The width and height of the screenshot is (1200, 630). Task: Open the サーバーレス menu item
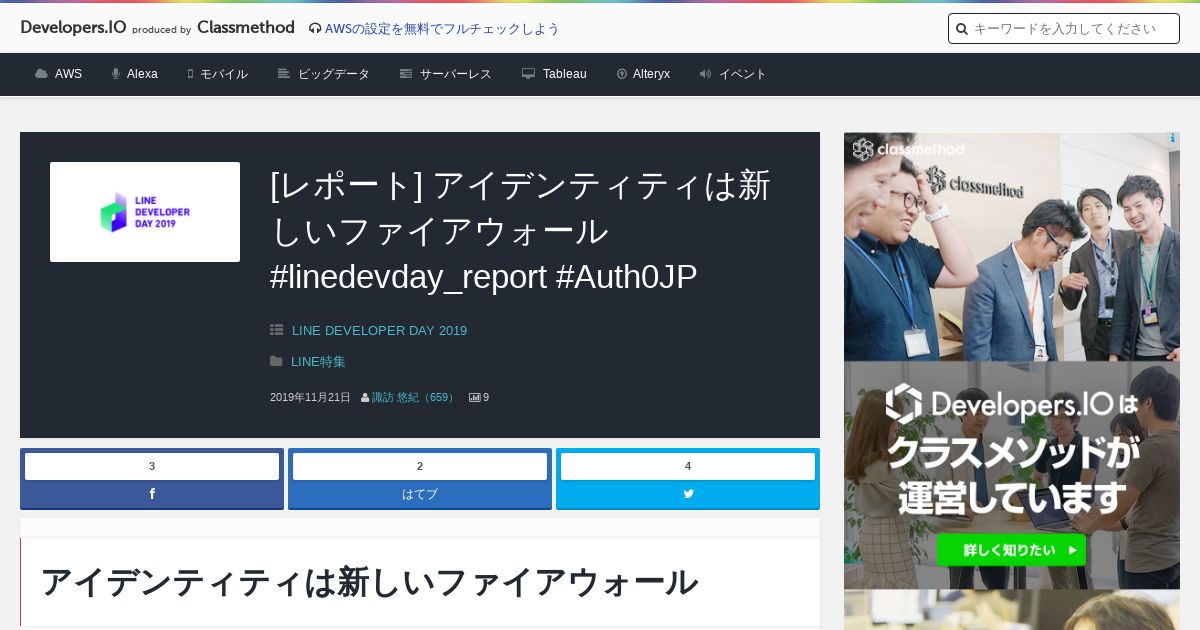456,74
